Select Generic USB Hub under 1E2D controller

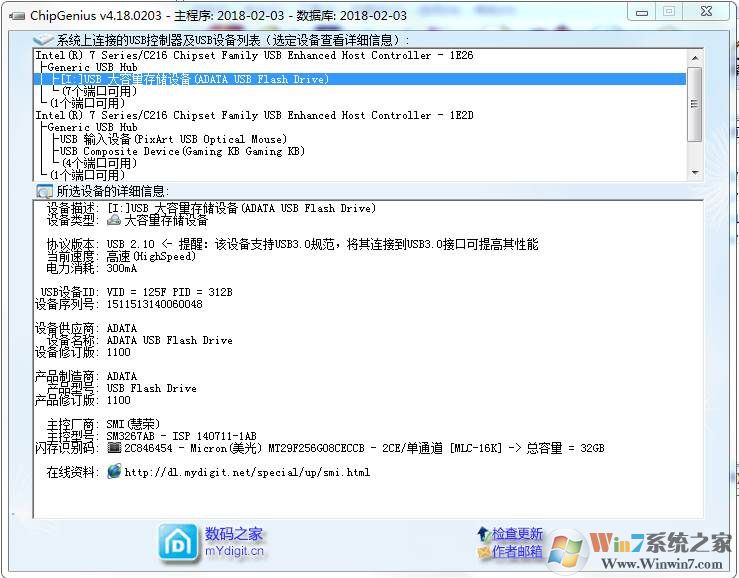point(92,127)
